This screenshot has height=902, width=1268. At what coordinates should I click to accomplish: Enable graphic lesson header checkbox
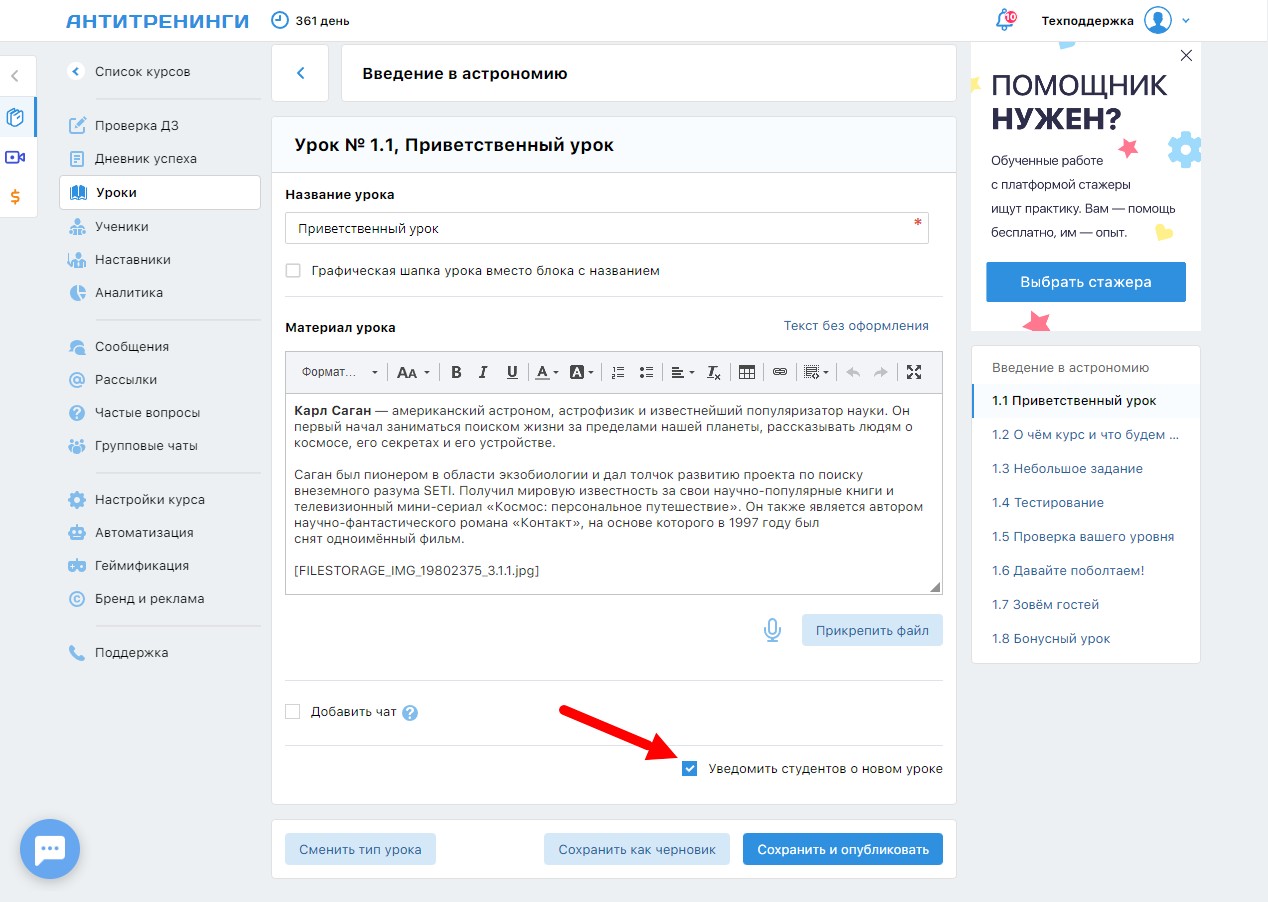293,271
